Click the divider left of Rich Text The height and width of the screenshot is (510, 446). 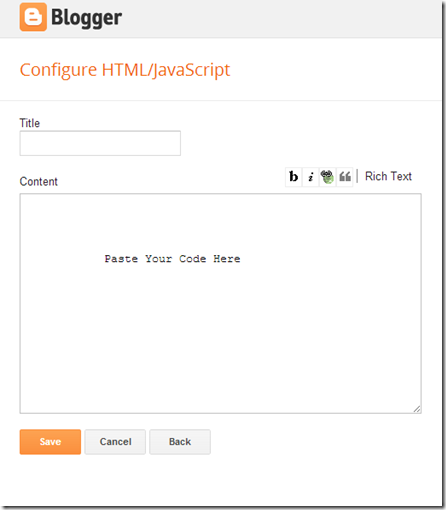click(x=357, y=176)
